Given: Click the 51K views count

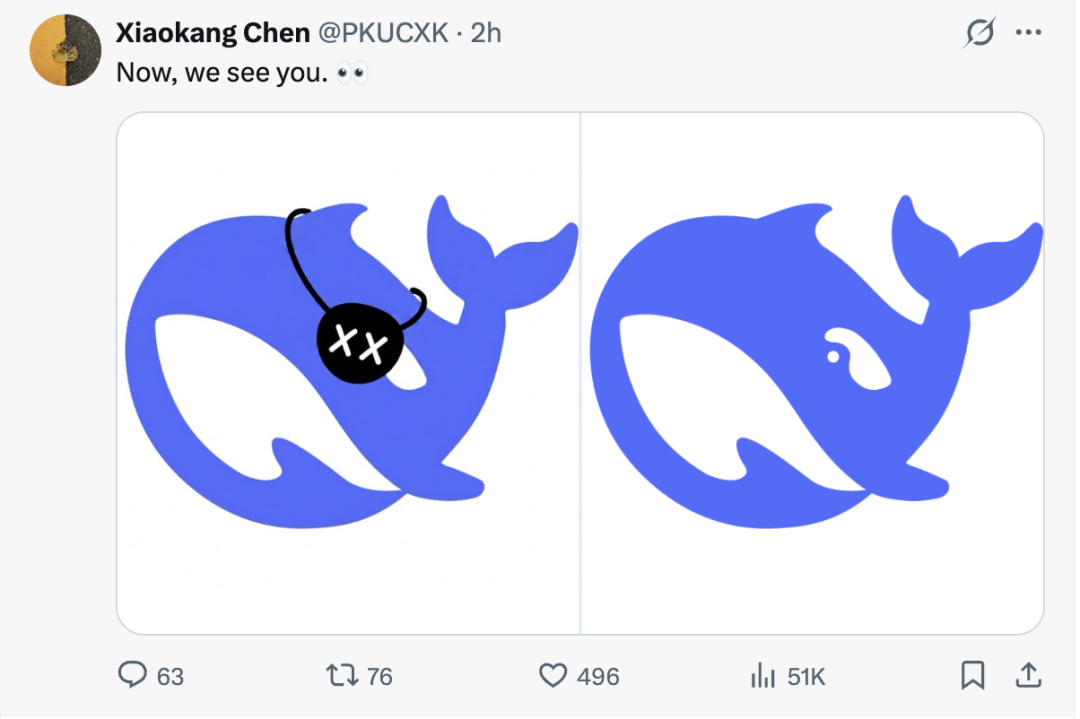Looking at the screenshot, I should 806,677.
